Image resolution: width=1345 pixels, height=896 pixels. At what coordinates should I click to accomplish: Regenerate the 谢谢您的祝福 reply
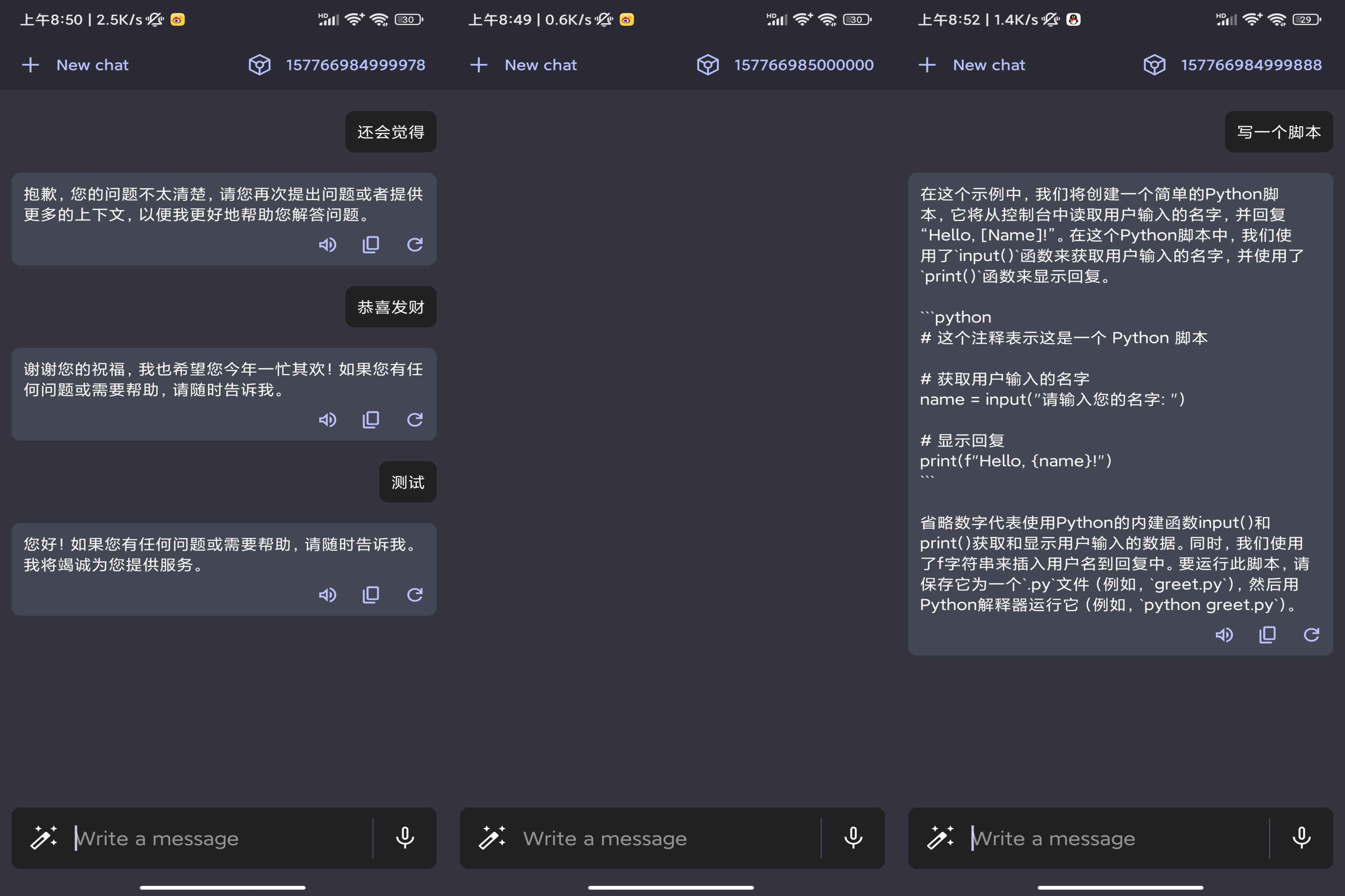[415, 420]
